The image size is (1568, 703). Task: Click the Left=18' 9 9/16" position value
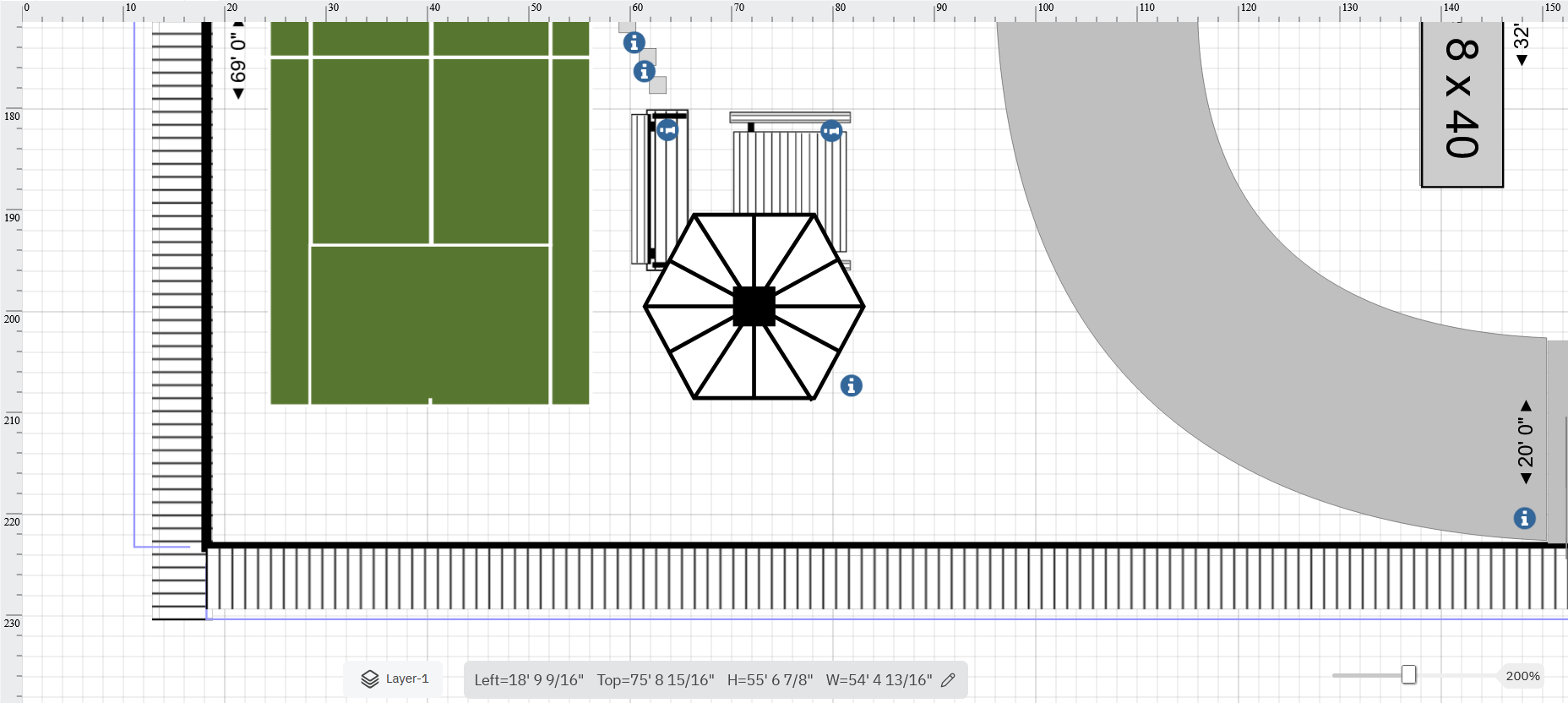[x=529, y=680]
